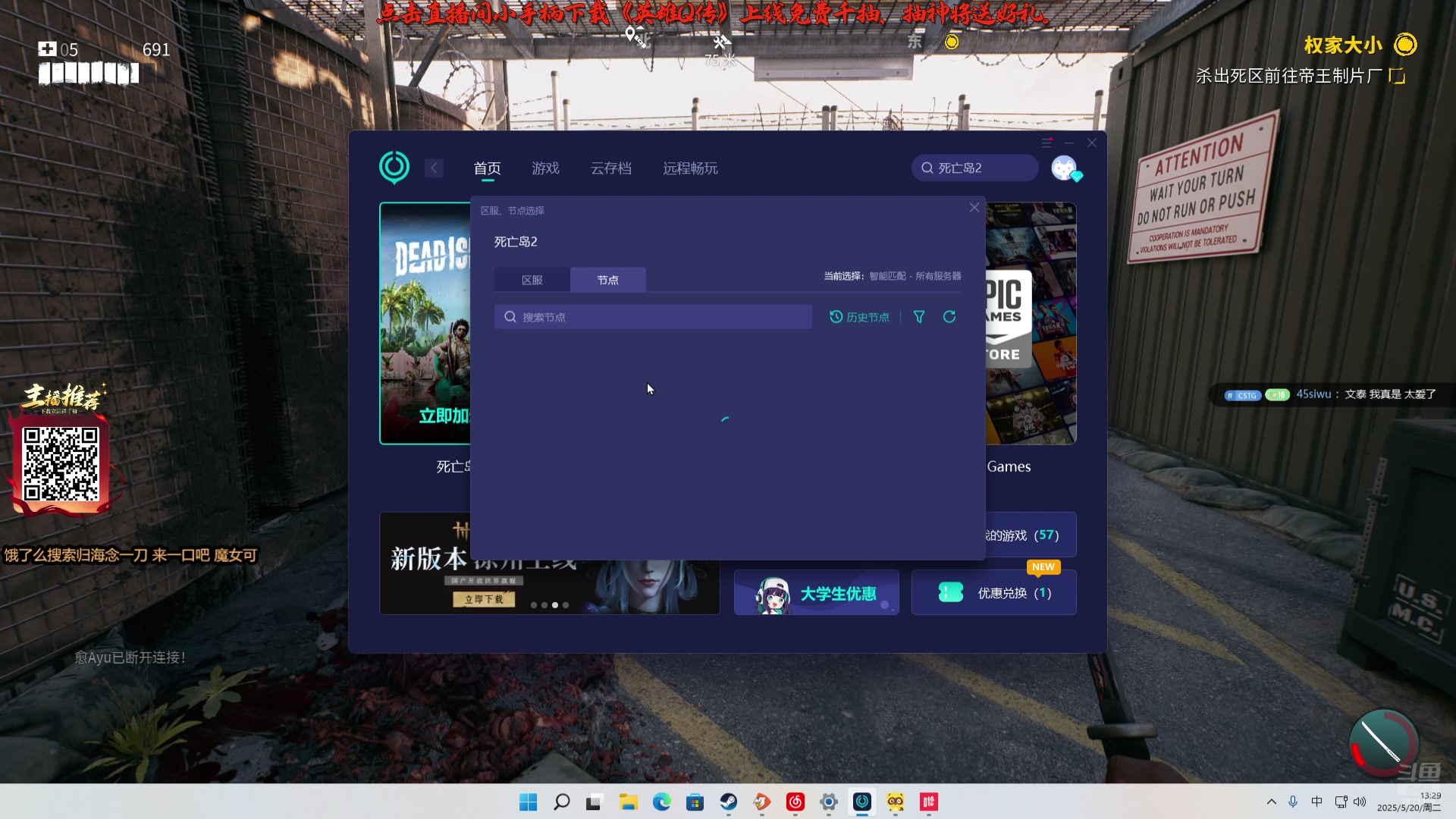Open the user avatar profile
Viewport: 1456px width, 819px height.
pyautogui.click(x=1065, y=168)
